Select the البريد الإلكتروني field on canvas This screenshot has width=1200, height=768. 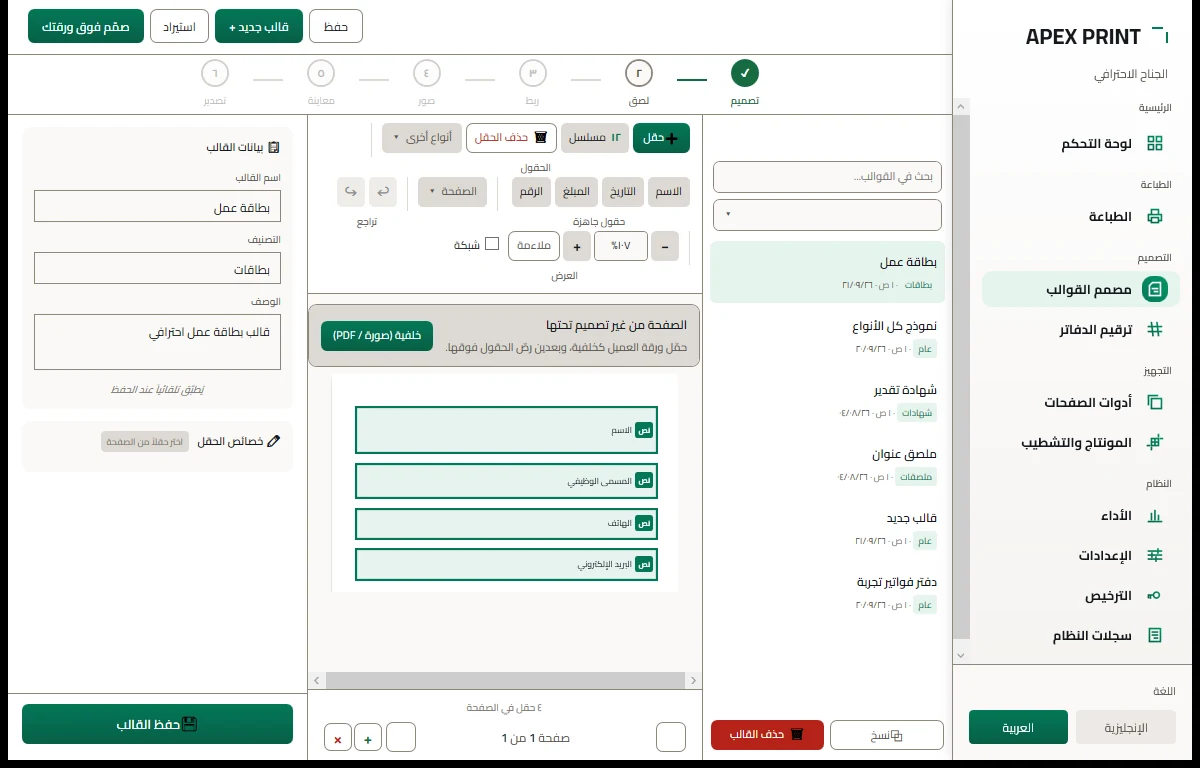(506, 564)
